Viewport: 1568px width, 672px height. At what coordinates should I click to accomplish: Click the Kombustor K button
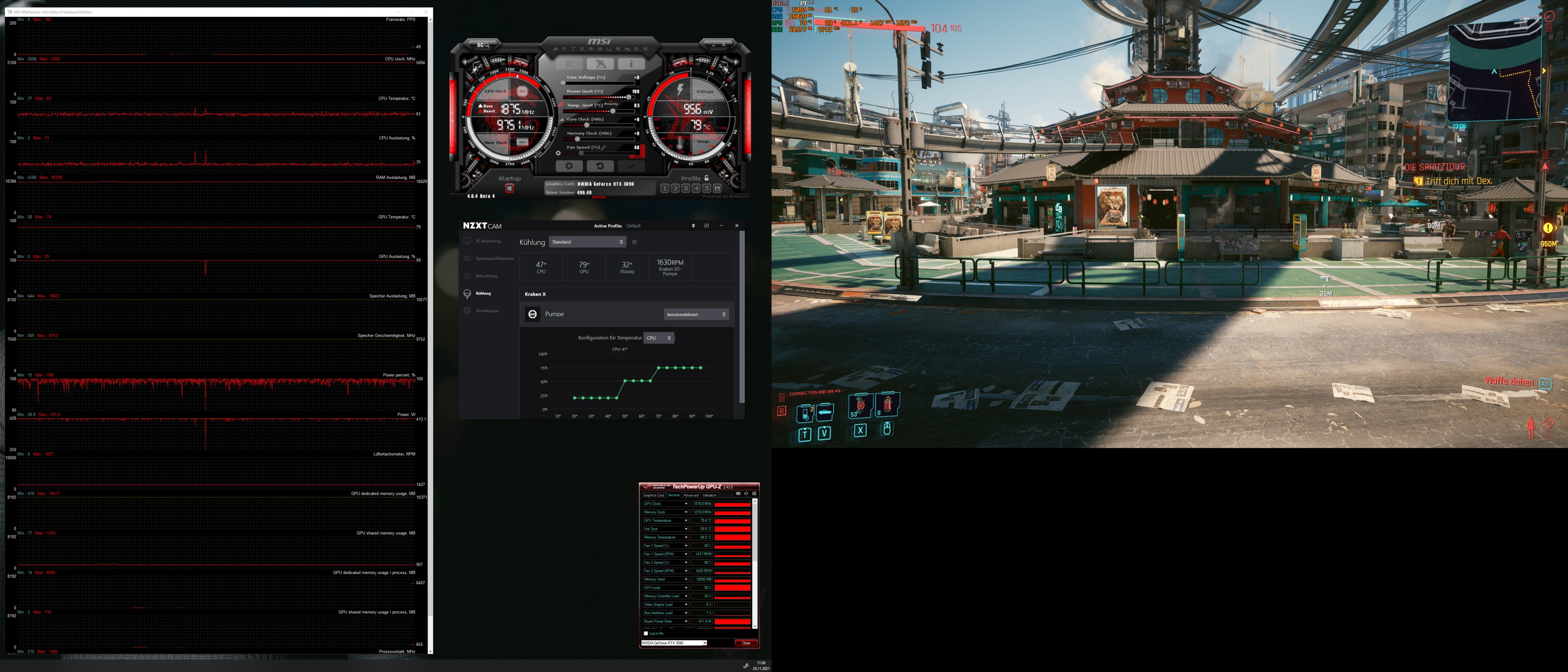pyautogui.click(x=568, y=63)
